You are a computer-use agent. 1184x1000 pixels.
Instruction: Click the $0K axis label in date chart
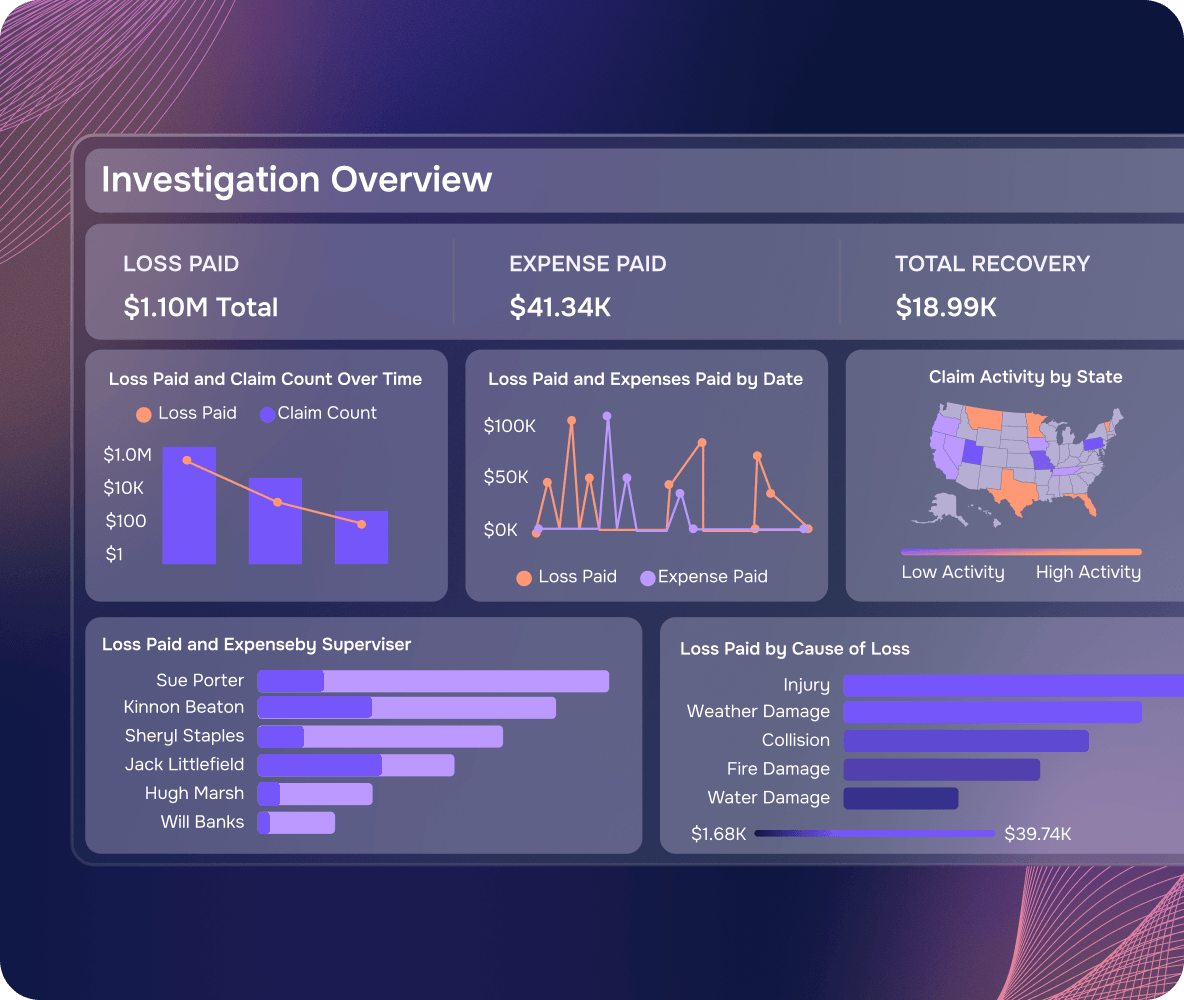tap(501, 530)
